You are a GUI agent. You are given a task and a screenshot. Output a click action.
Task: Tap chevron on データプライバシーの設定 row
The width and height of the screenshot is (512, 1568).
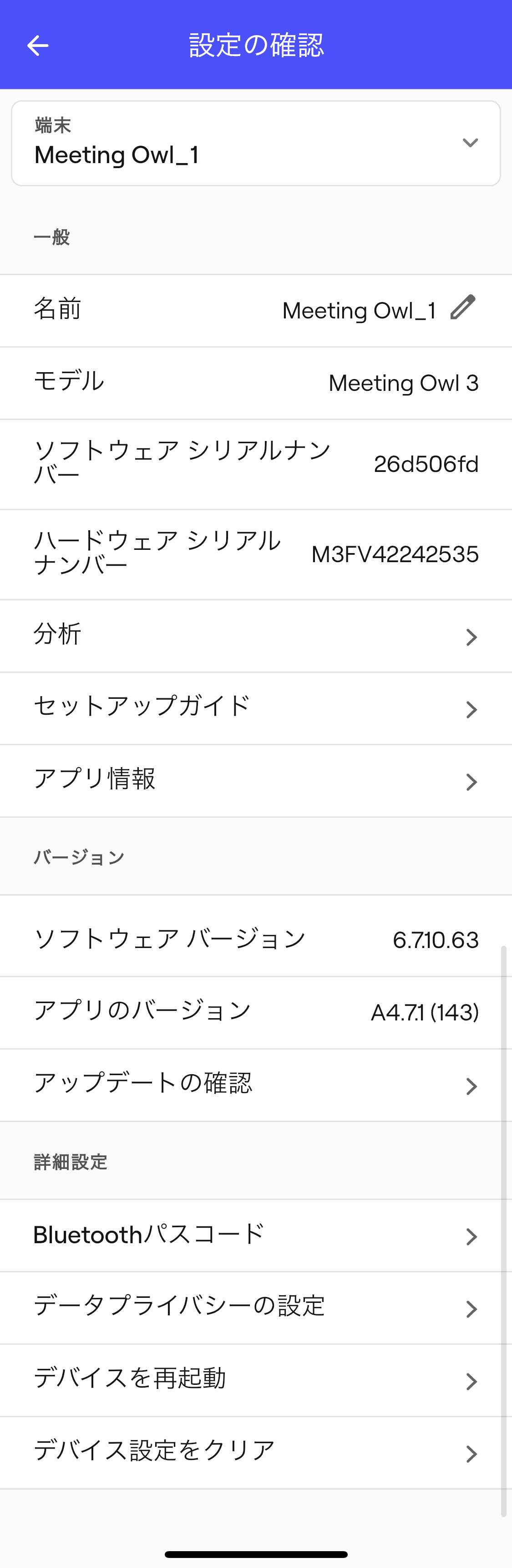click(x=471, y=1309)
